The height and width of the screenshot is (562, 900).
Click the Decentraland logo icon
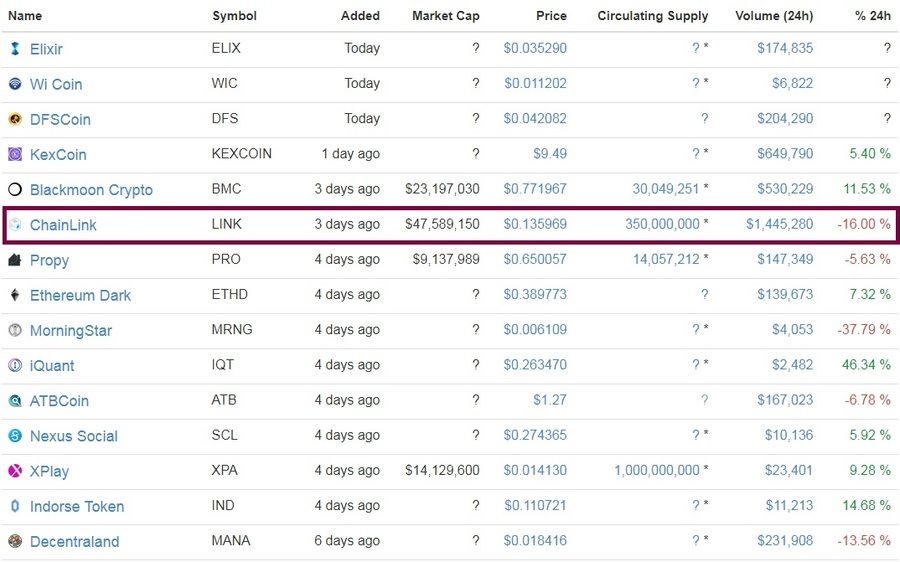[x=15, y=541]
